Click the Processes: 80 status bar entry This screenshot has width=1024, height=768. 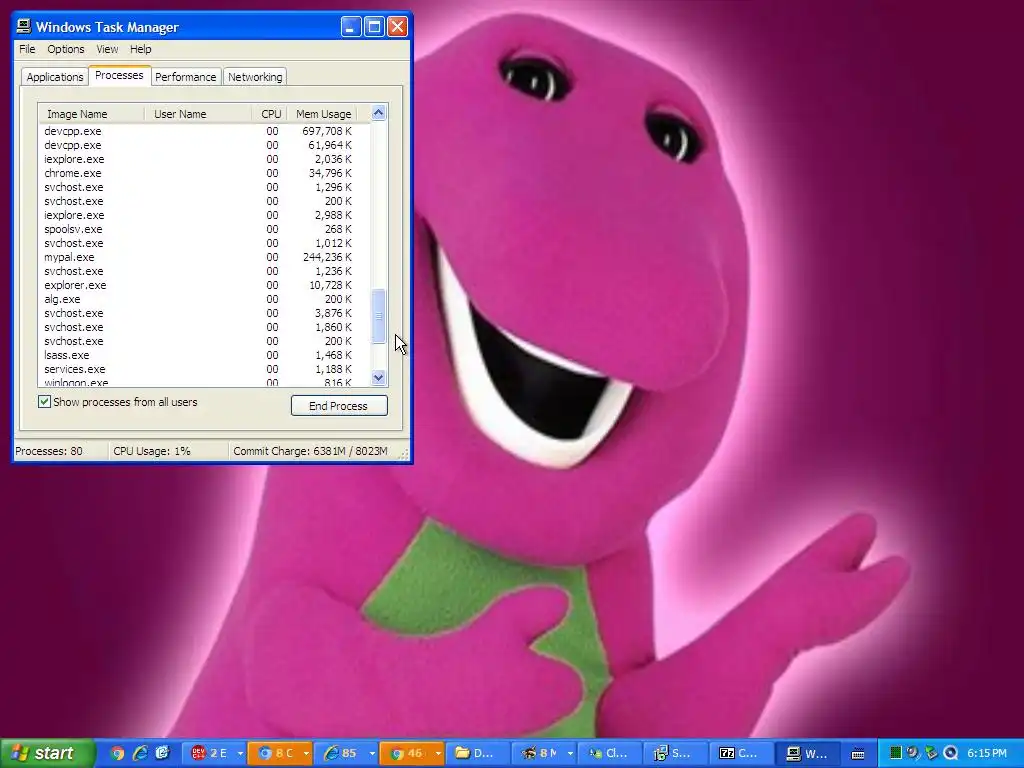coord(61,451)
